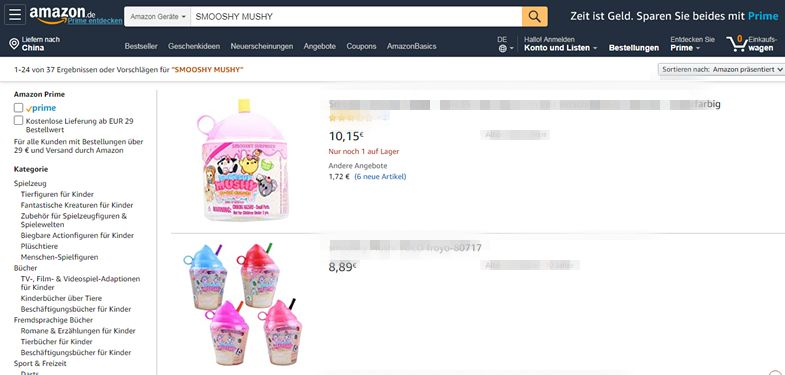Click the search field containing SMOOSHY MUSHY
The width and height of the screenshot is (785, 375).
[x=356, y=17]
